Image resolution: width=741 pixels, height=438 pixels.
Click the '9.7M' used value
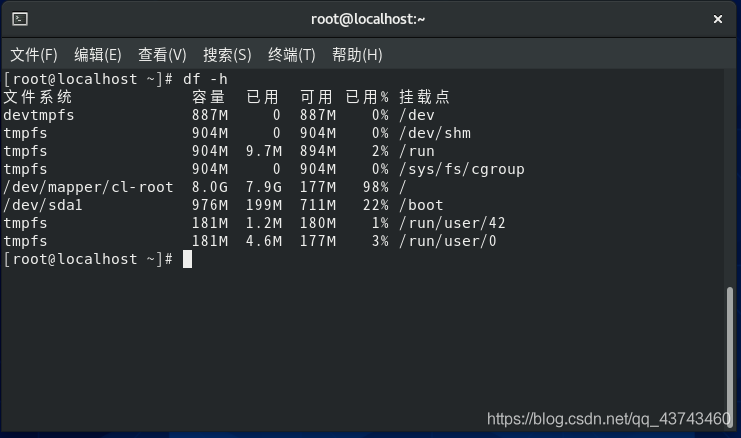[264, 151]
